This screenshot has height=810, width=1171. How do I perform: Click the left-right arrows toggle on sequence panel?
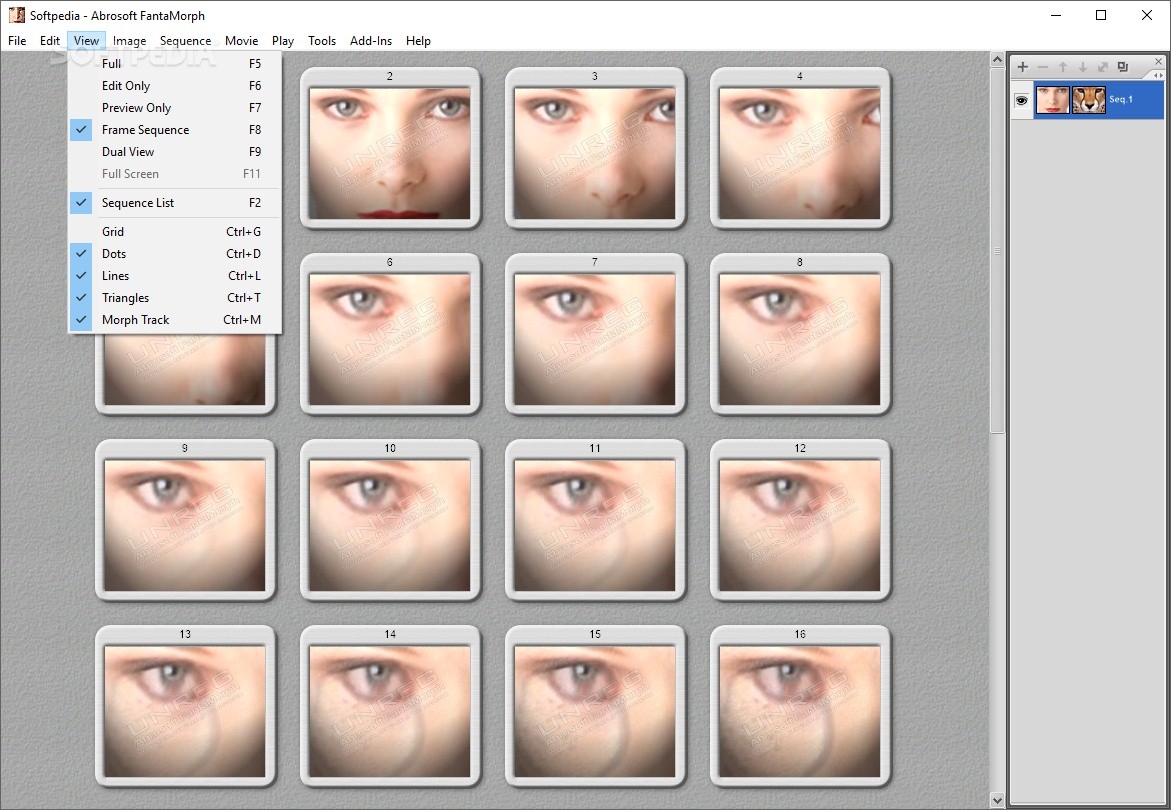[x=1158, y=75]
